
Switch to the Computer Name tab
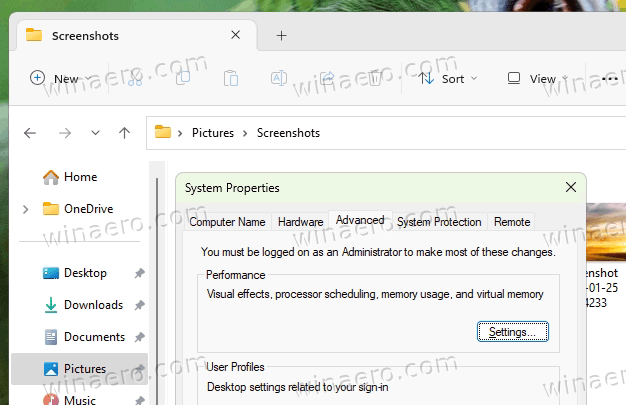click(x=227, y=222)
